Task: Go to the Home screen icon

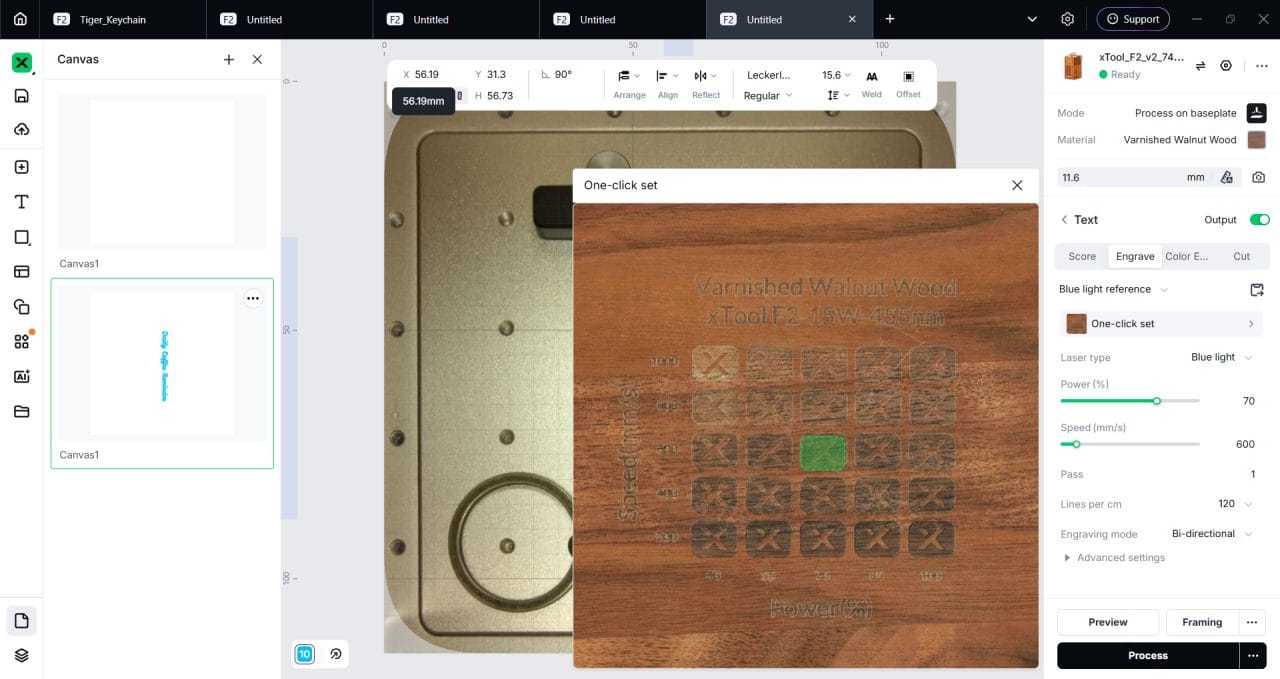Action: [x=20, y=19]
